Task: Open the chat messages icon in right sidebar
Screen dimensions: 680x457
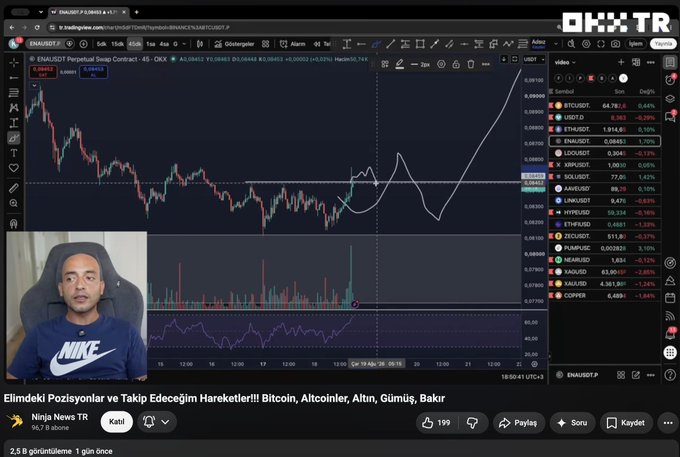Action: (x=670, y=116)
